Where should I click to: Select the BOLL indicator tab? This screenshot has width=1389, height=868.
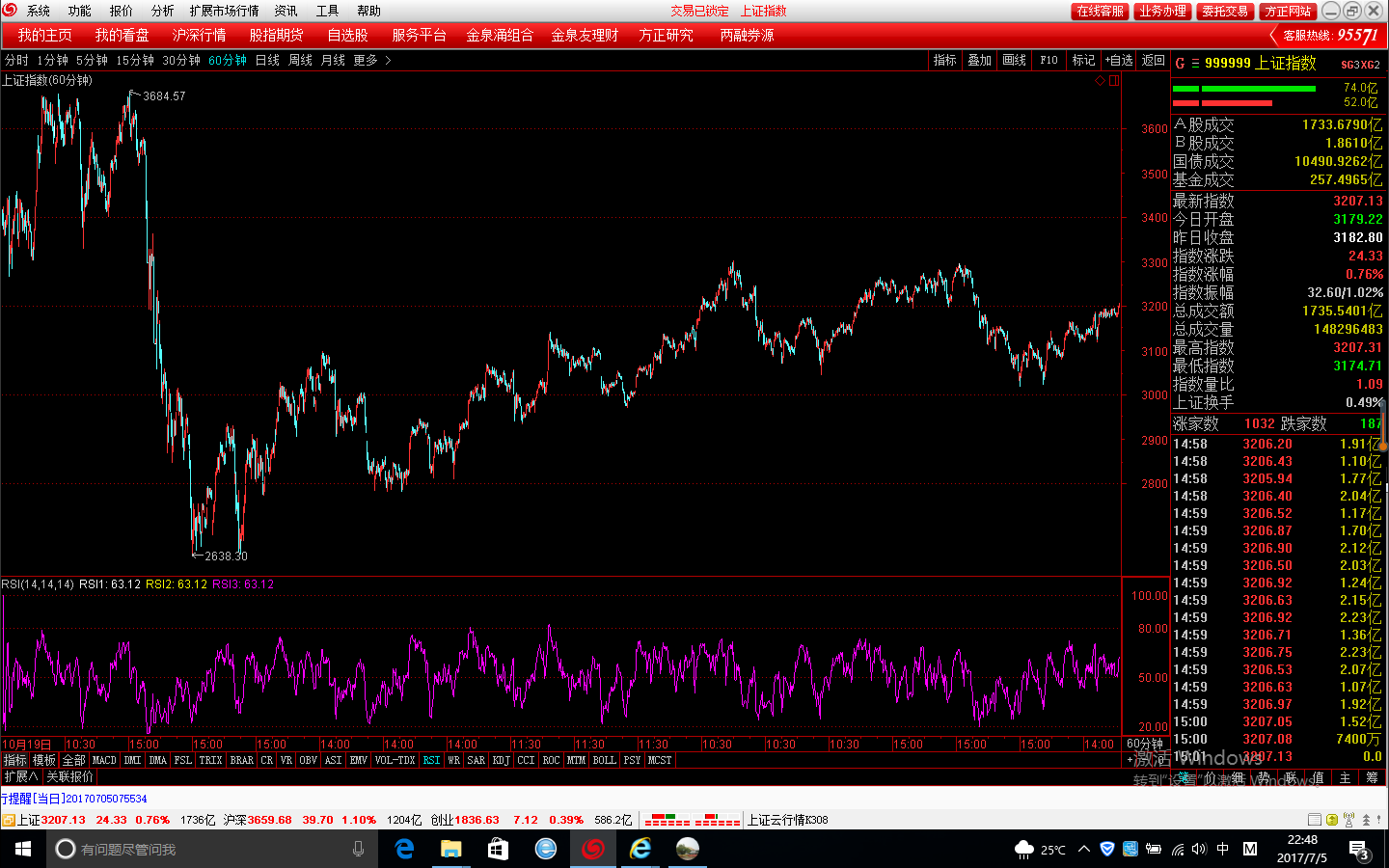point(605,760)
